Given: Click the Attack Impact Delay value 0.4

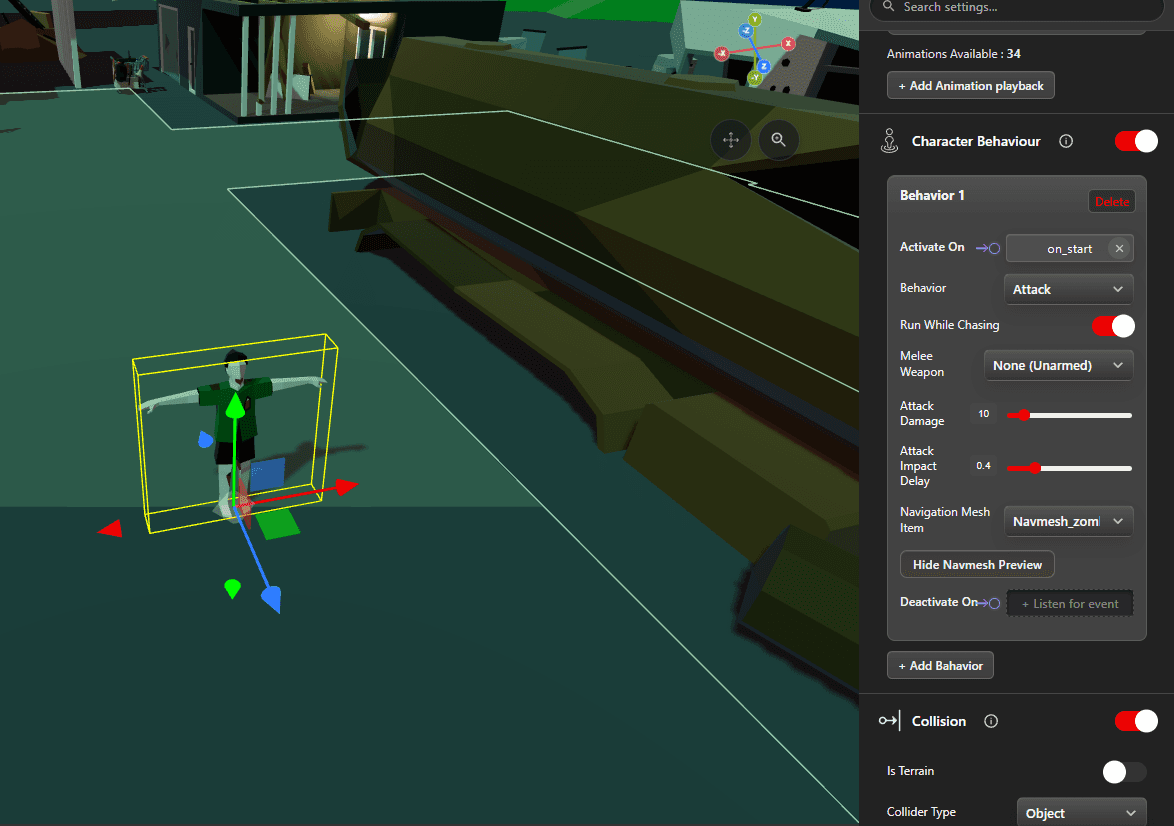Looking at the screenshot, I should (x=983, y=466).
